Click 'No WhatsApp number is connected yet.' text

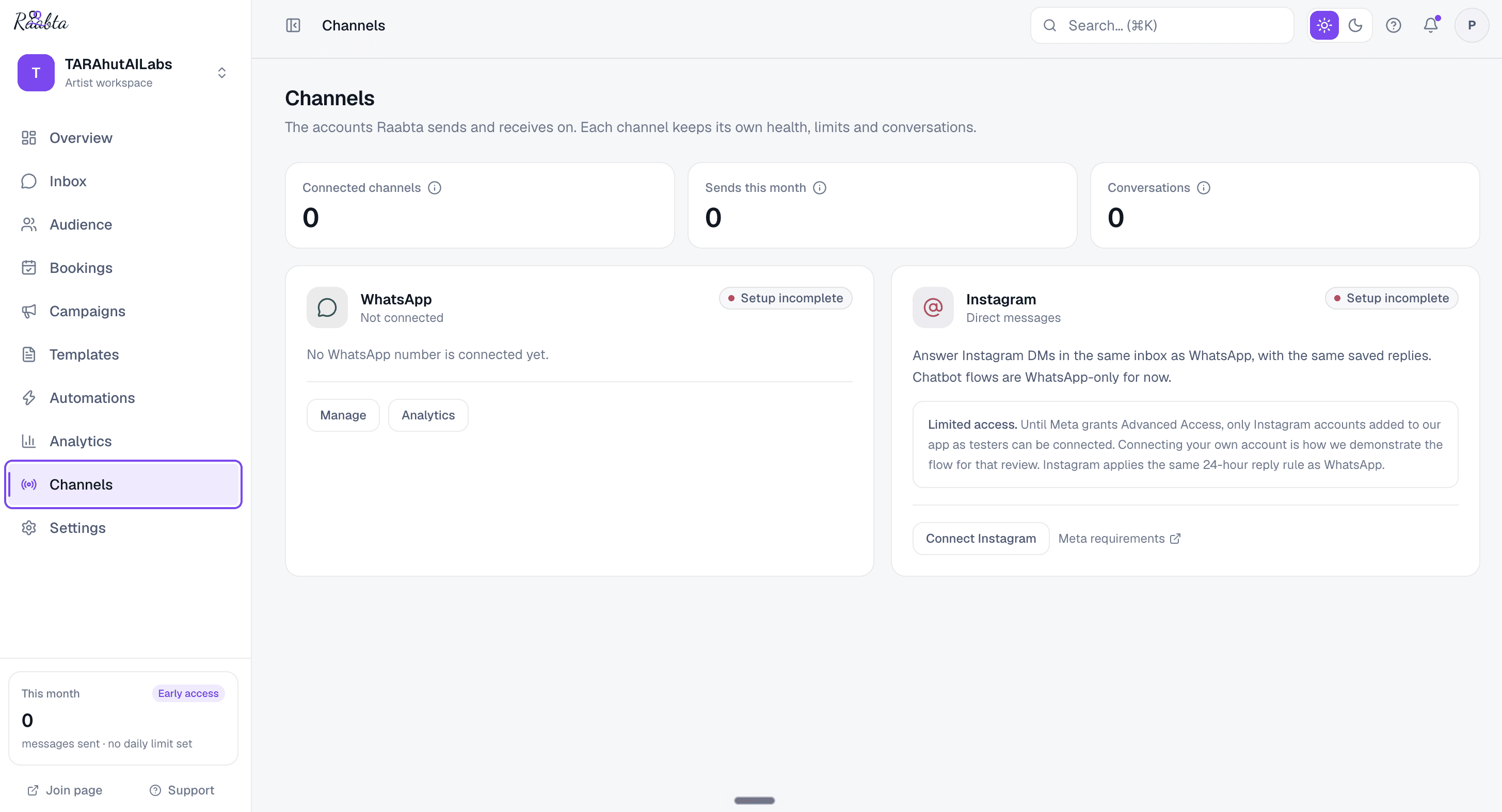tap(427, 354)
